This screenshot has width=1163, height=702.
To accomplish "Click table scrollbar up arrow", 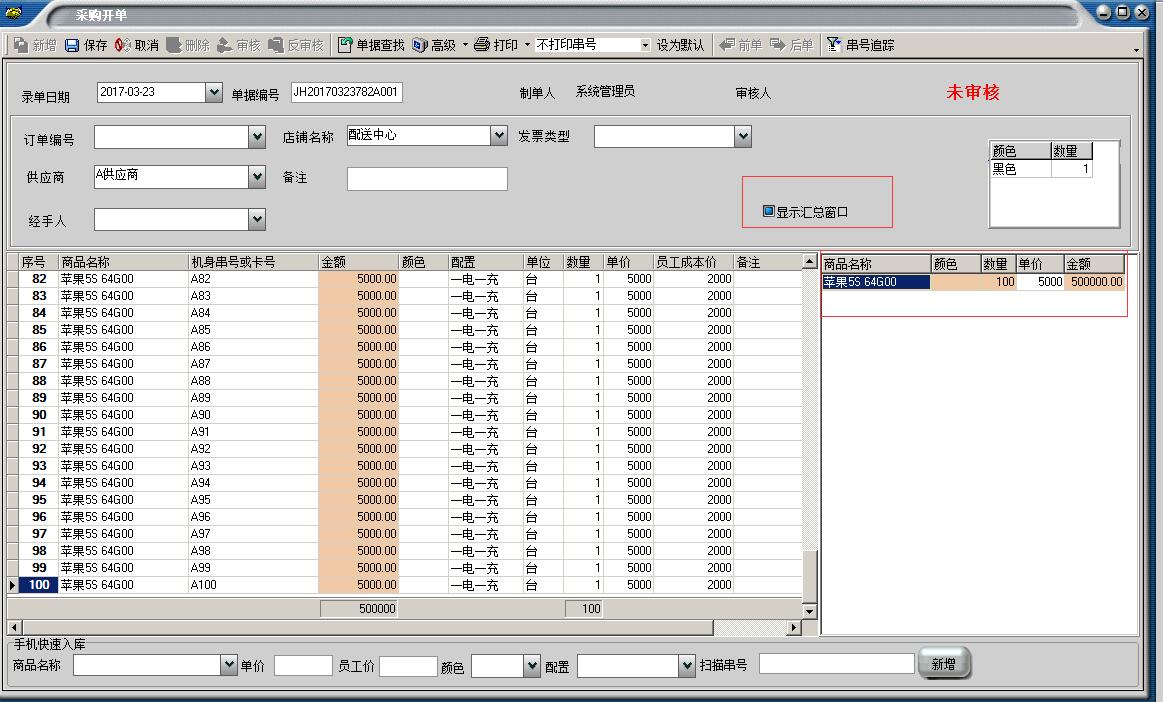I will (x=809, y=261).
